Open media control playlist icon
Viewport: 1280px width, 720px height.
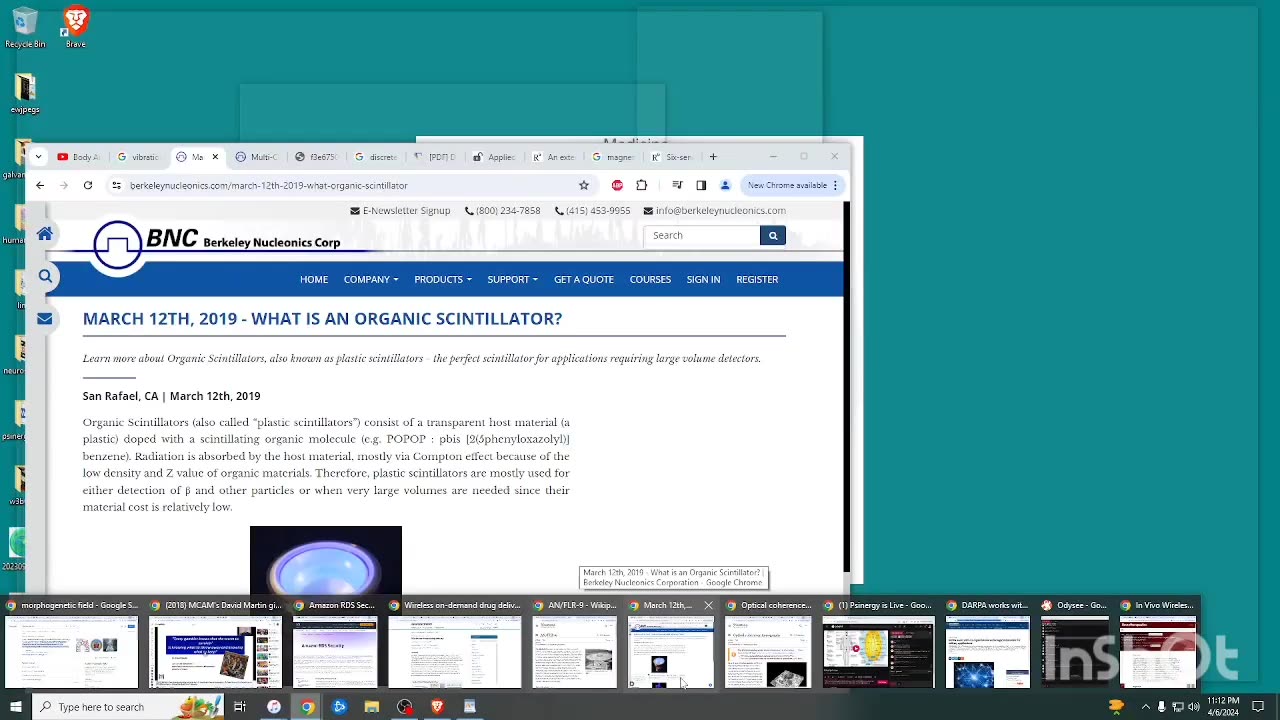point(677,185)
